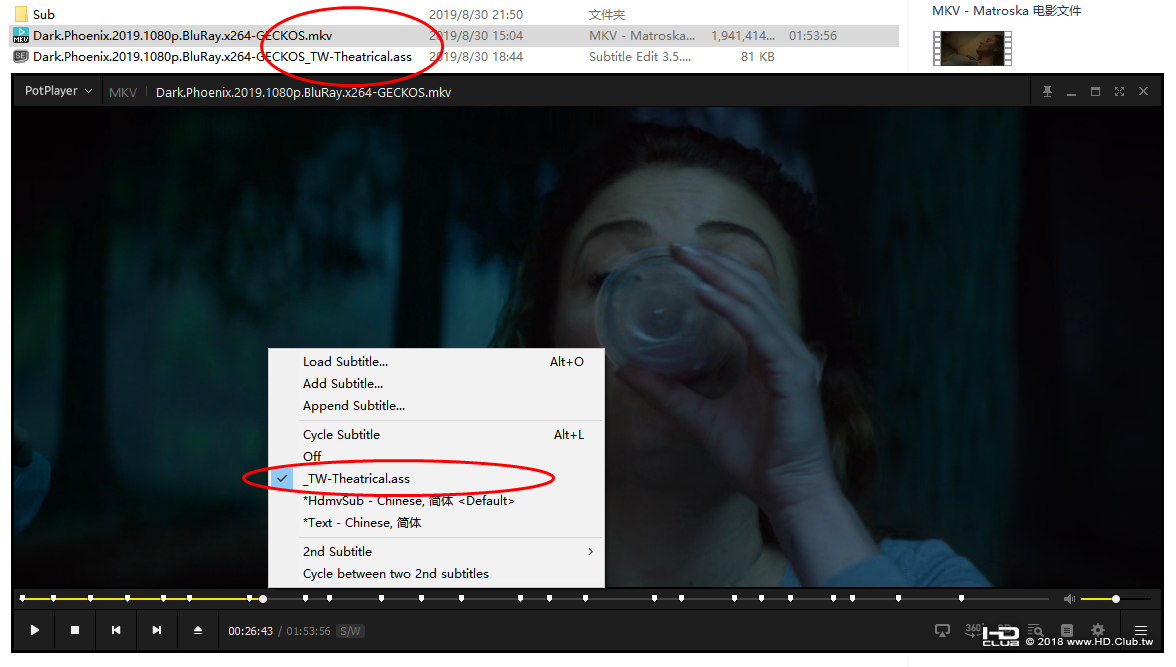Start playback with the play button
Viewport: 1176px width, 667px height.
click(34, 630)
